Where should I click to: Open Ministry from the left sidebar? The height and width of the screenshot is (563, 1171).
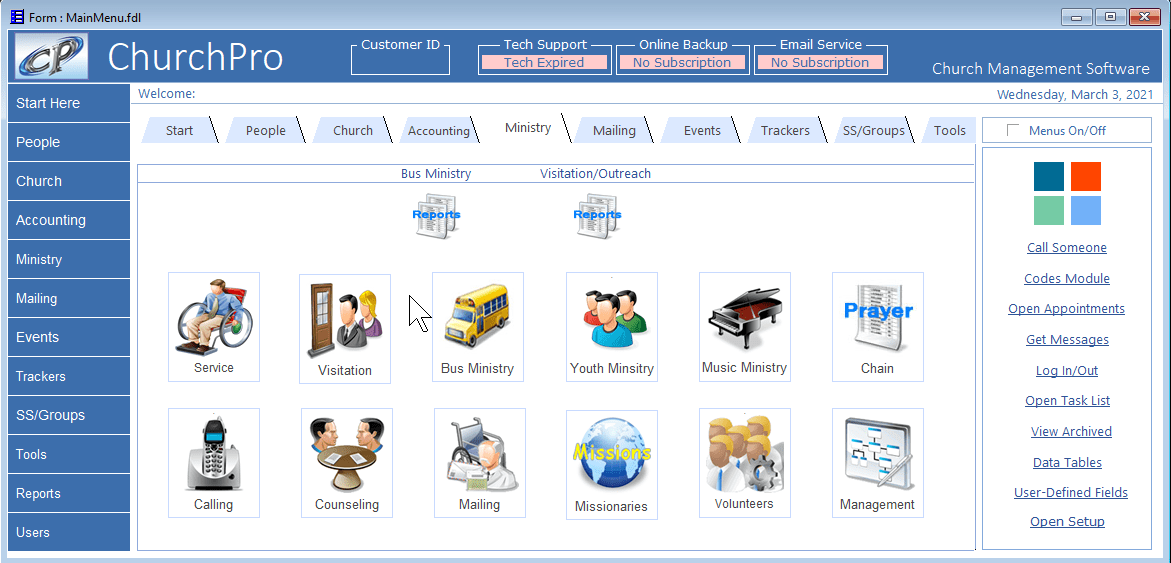click(x=69, y=260)
